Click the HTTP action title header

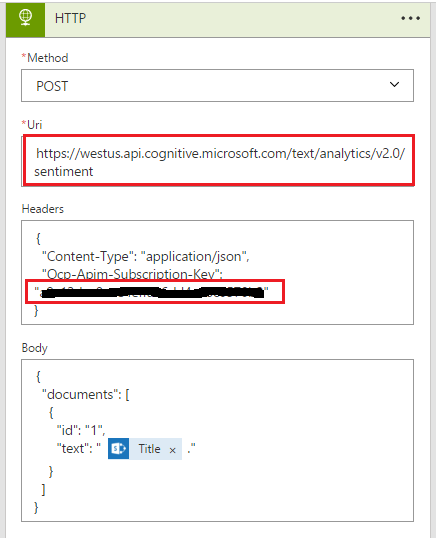[x=70, y=18]
